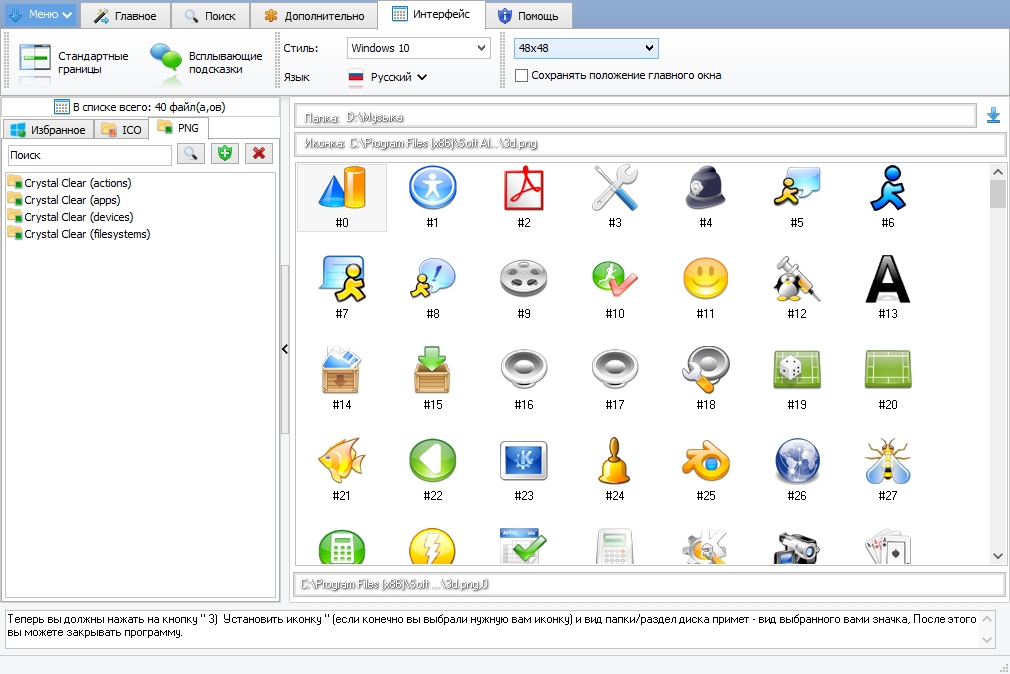Pick the green checkmark runner icon #10
This screenshot has height=674, width=1010.
click(x=615, y=279)
